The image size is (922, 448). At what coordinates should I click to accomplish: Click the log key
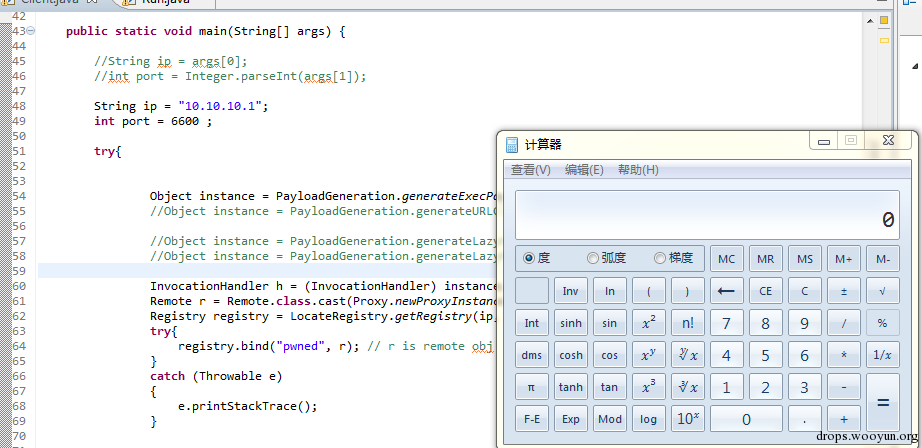point(649,419)
